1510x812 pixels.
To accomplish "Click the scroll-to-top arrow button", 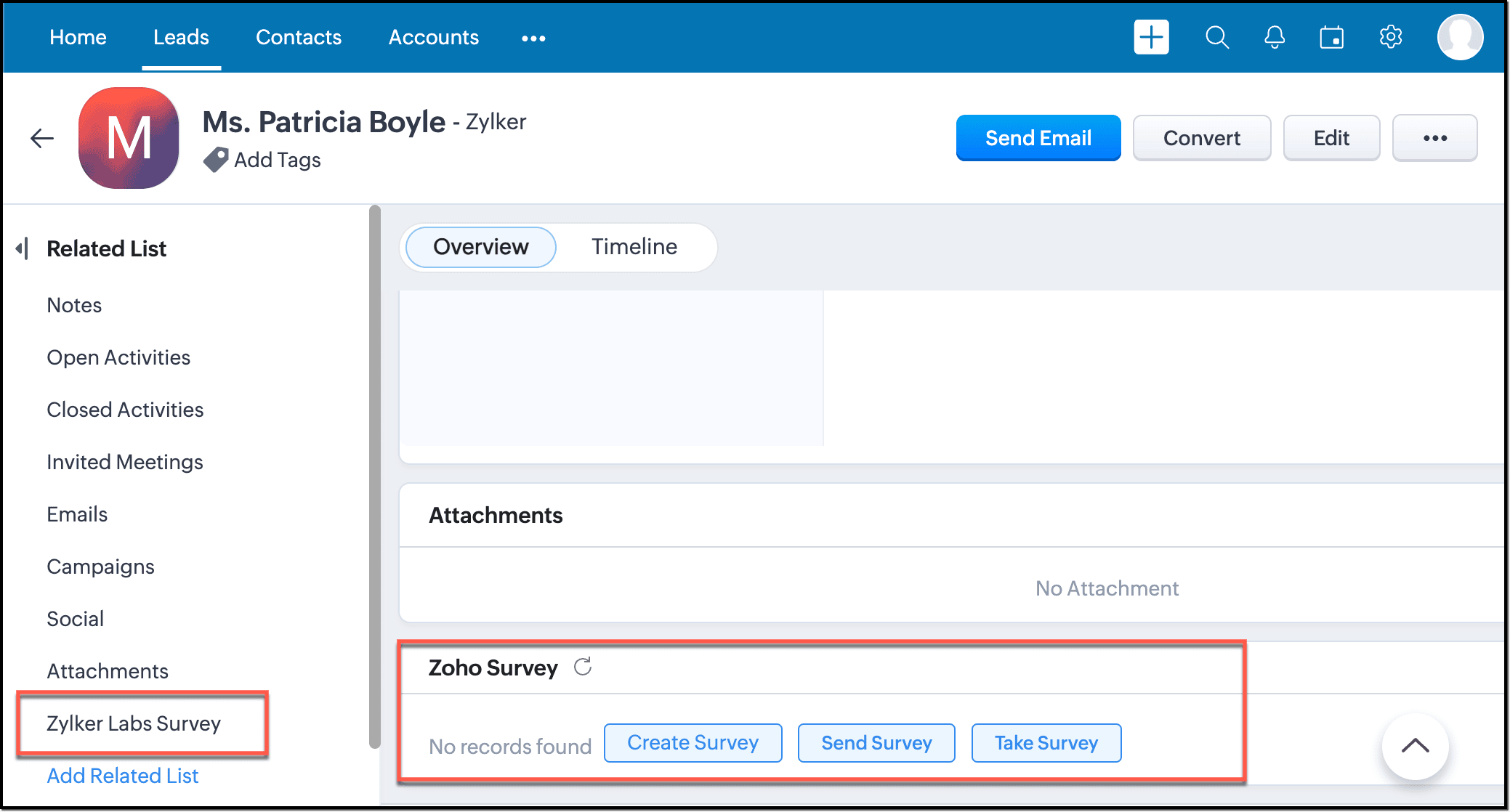I will (x=1415, y=746).
